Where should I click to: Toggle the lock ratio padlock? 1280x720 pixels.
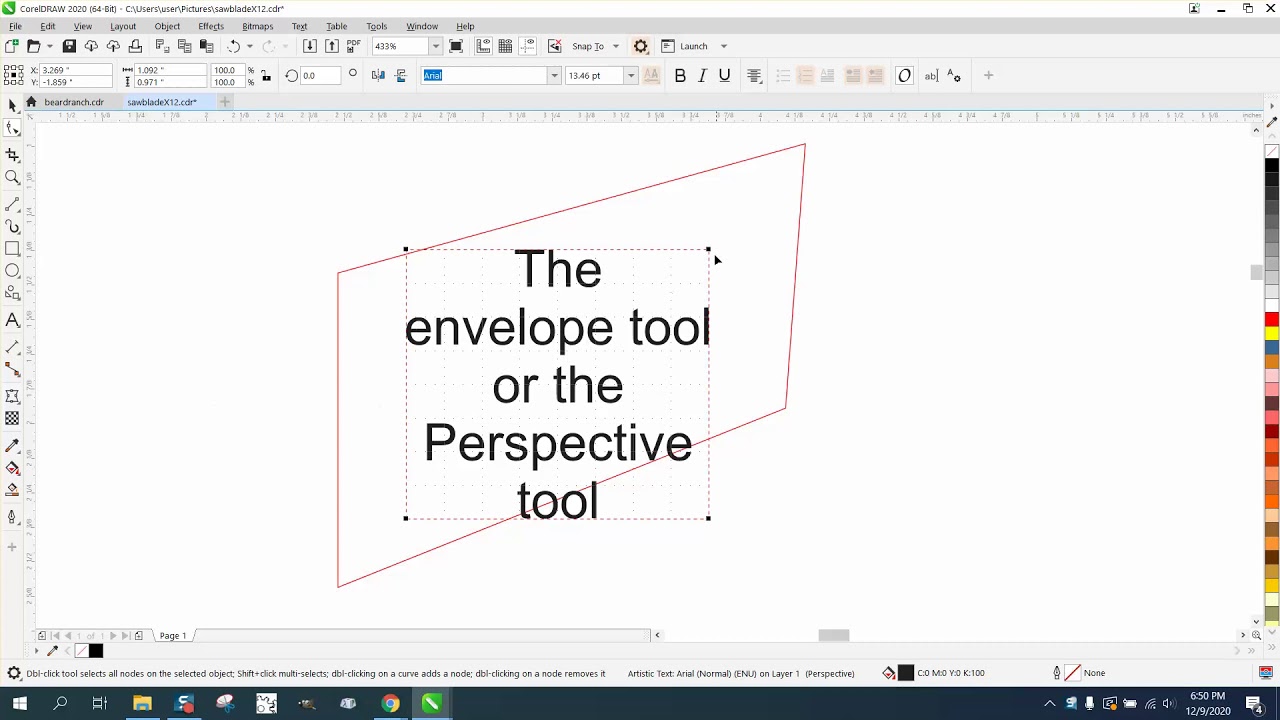(265, 76)
